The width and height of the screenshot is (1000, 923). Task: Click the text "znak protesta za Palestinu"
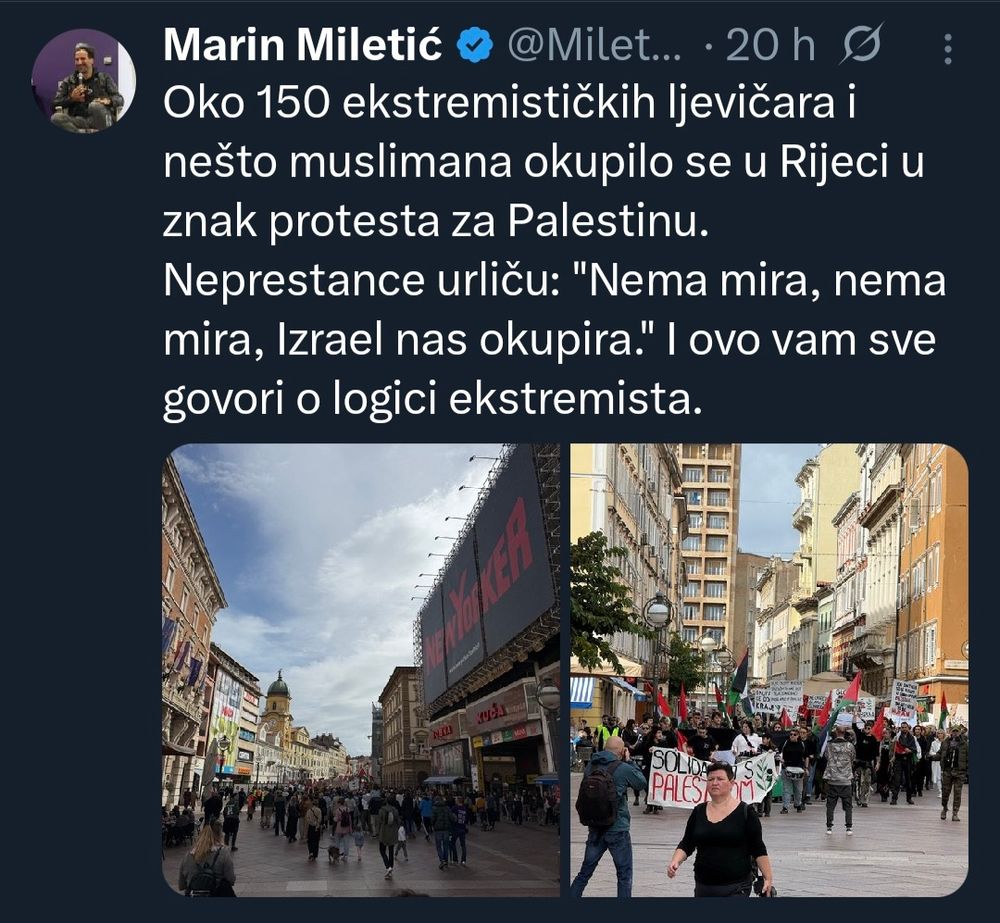coord(436,223)
